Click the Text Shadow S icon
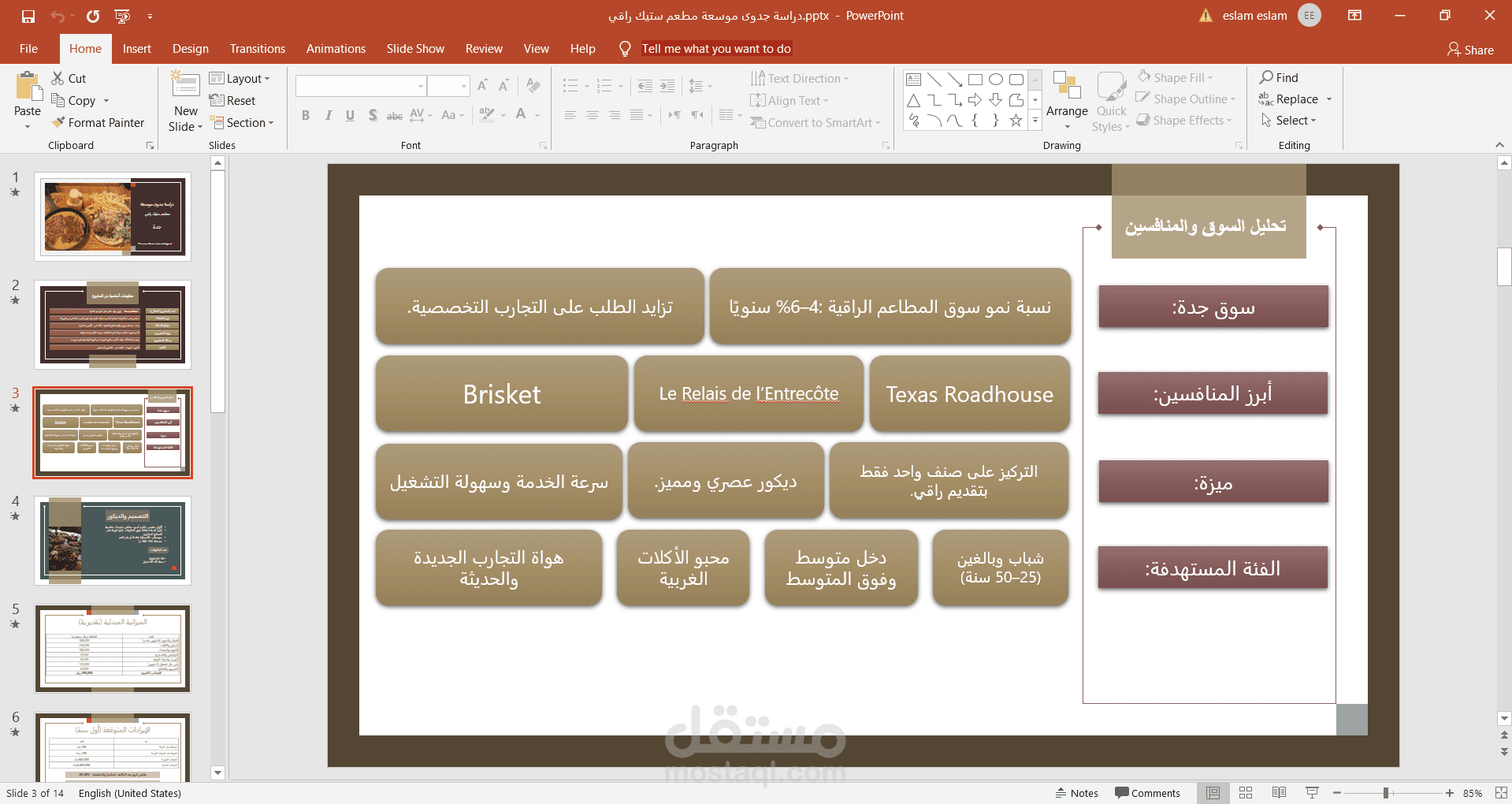The width and height of the screenshot is (1512, 804). 373,115
